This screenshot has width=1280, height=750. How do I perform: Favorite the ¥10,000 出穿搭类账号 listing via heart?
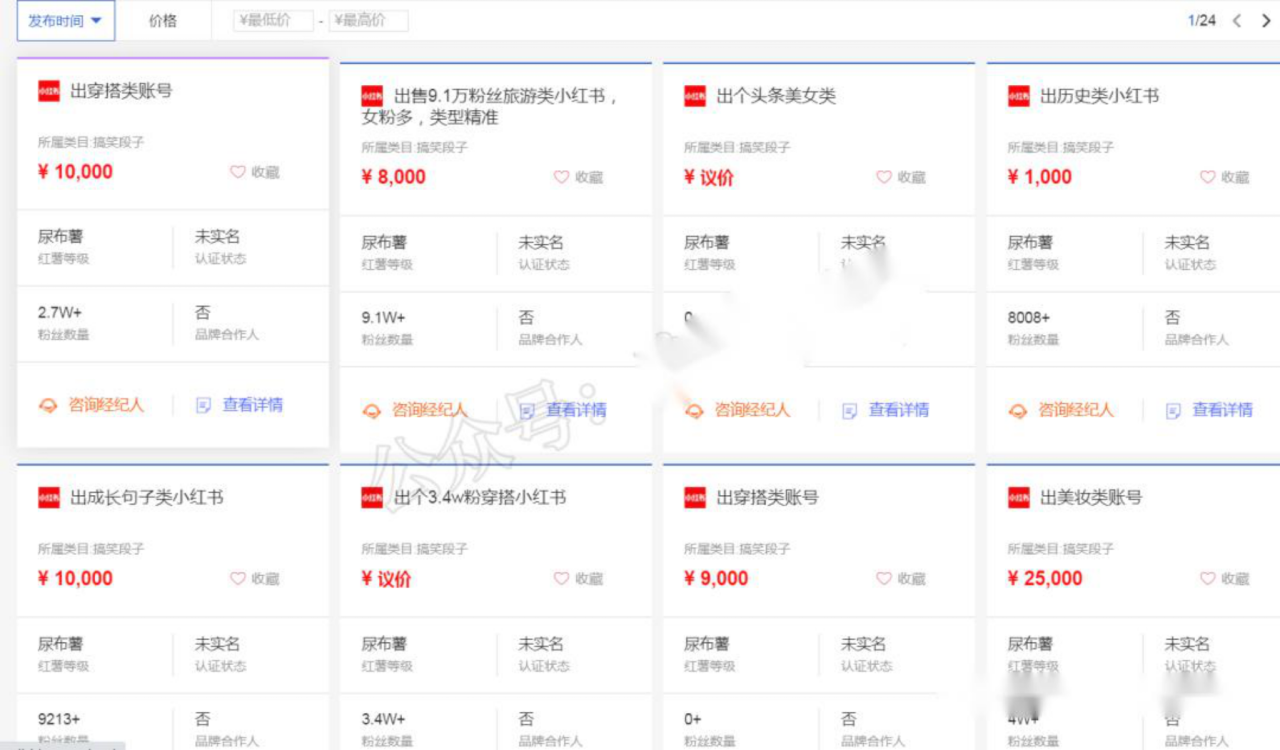pos(238,172)
